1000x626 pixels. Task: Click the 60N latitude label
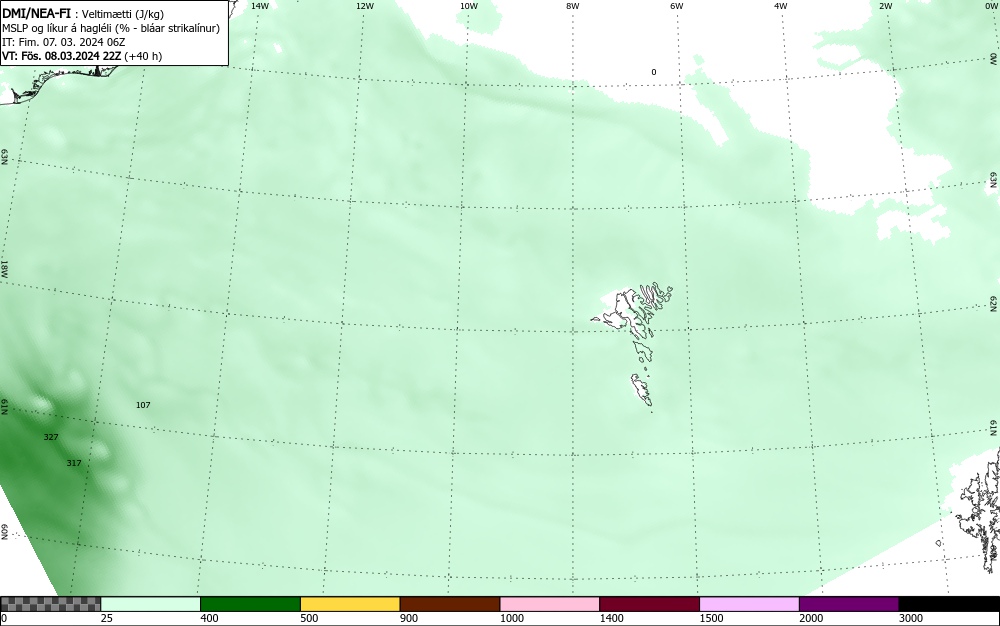(4, 533)
